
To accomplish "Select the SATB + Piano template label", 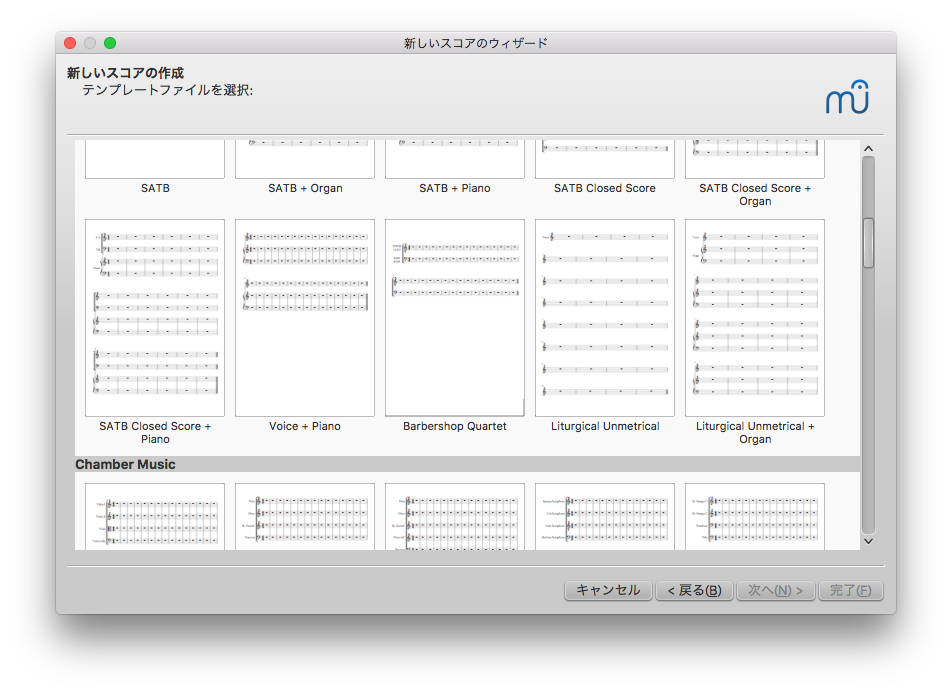I will click(455, 188).
